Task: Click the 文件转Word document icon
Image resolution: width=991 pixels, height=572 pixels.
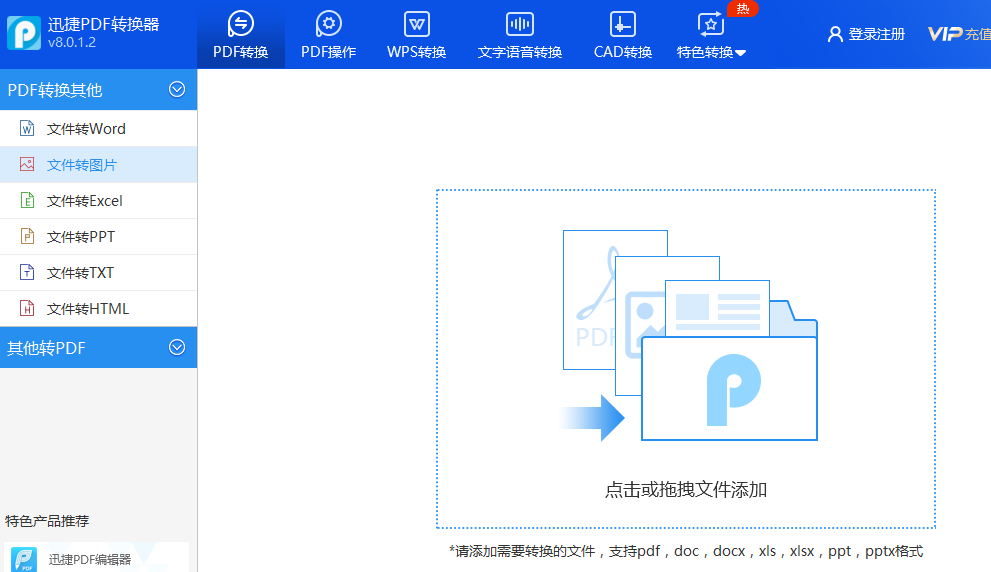Action: point(27,128)
